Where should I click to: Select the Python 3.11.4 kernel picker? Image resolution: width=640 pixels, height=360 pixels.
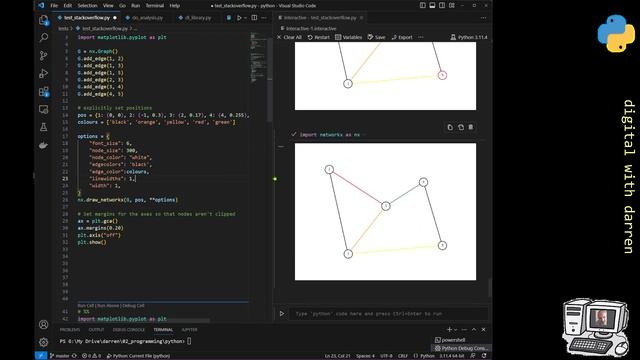click(469, 37)
